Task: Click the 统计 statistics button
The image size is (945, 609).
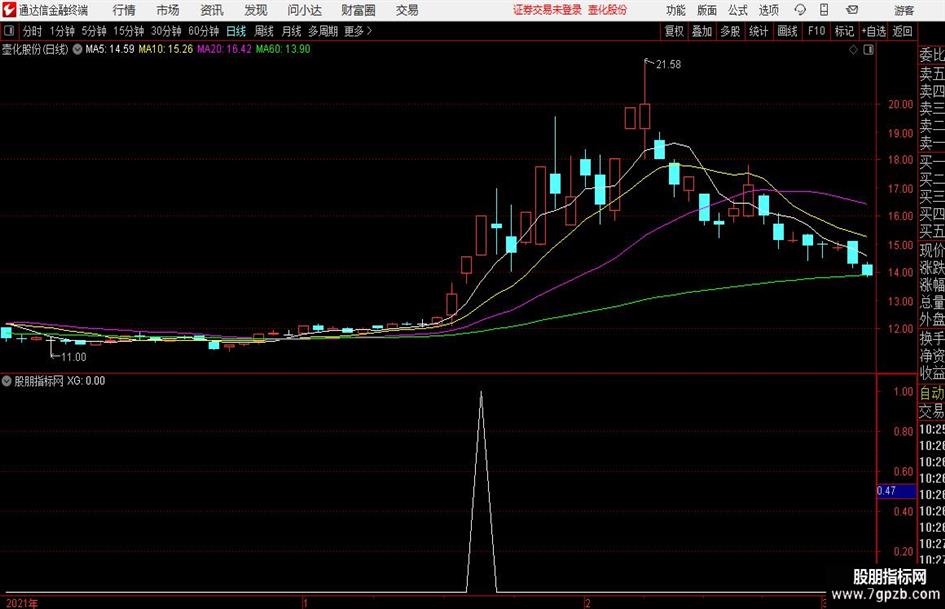Action: pos(758,31)
